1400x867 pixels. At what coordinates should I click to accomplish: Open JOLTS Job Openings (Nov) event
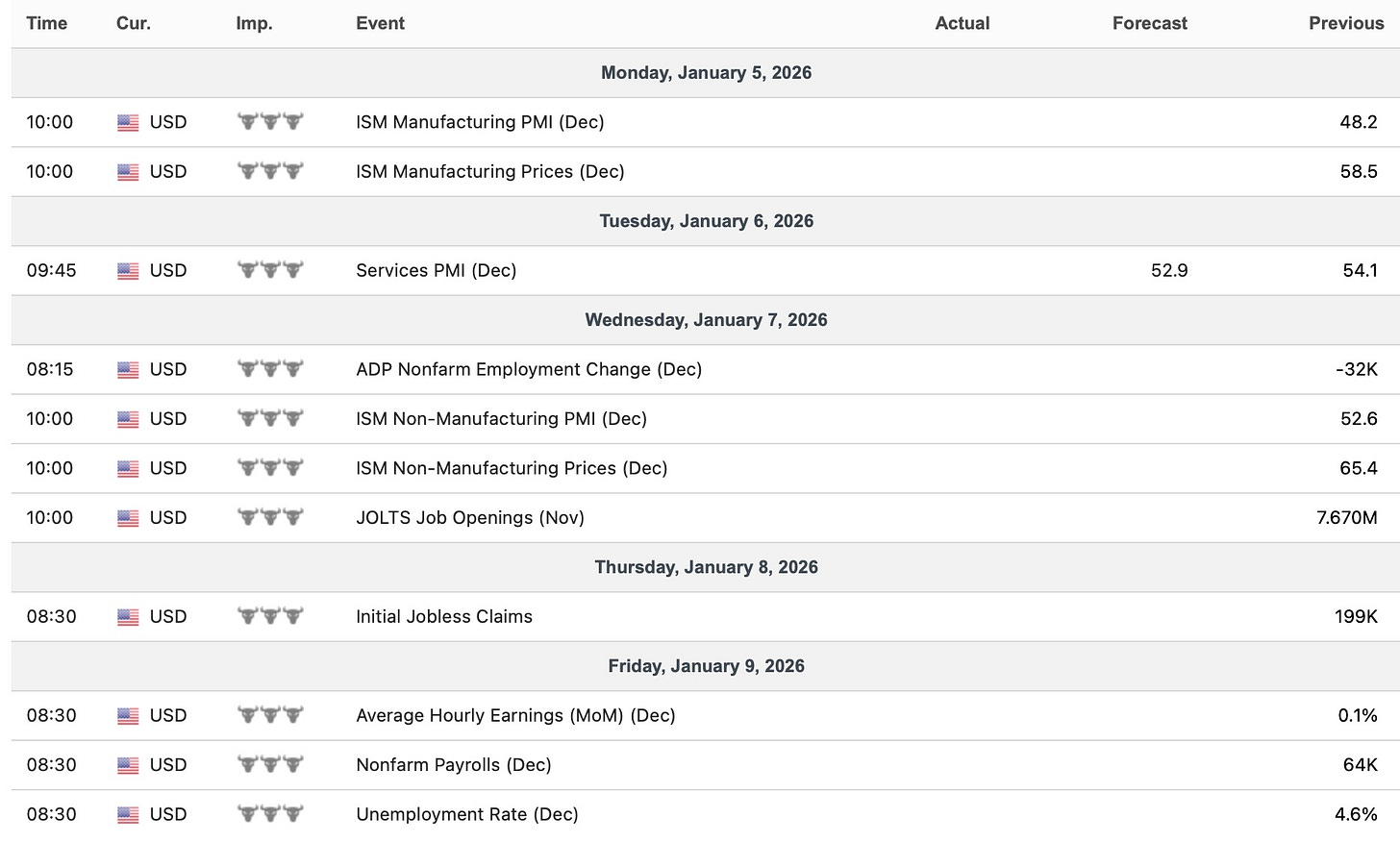point(470,517)
